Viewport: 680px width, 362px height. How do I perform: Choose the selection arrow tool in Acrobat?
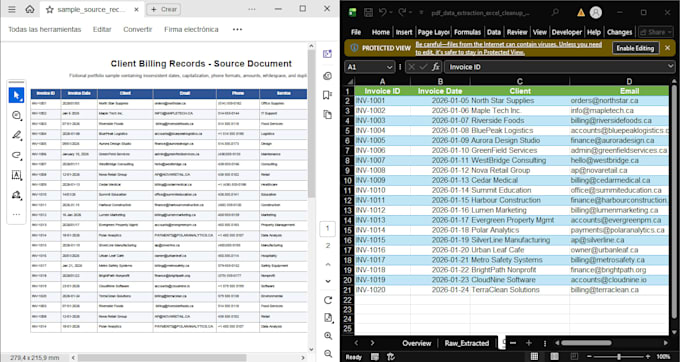pyautogui.click(x=16, y=95)
